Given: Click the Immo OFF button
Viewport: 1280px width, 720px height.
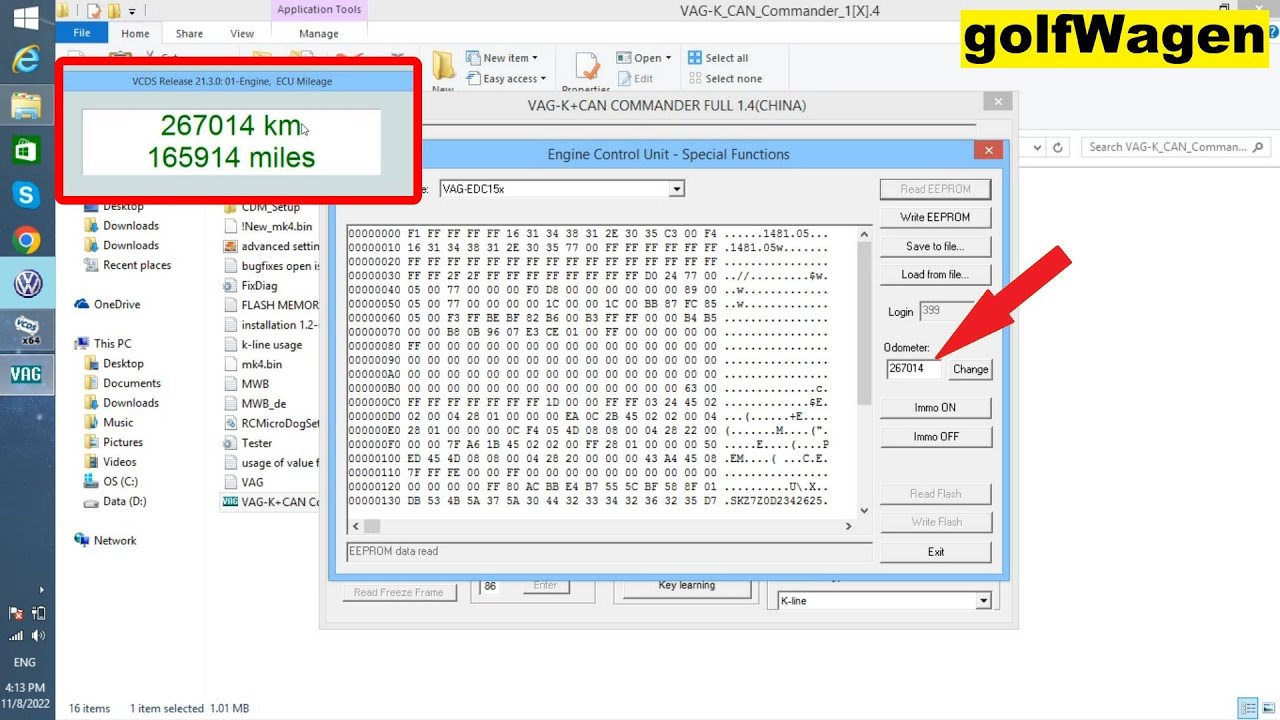Looking at the screenshot, I should 935,437.
